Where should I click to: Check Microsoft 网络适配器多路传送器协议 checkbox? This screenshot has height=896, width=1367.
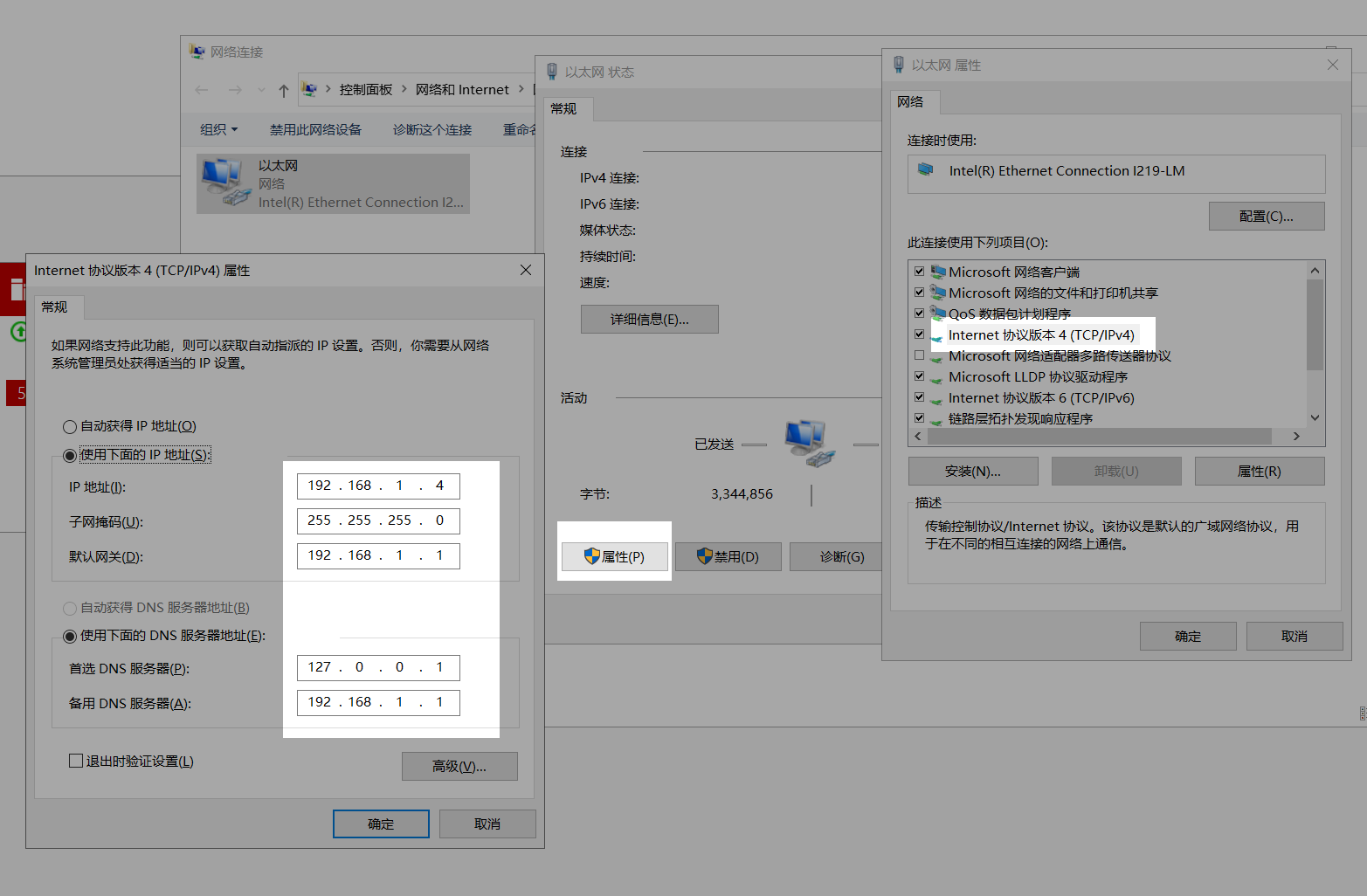coord(919,355)
